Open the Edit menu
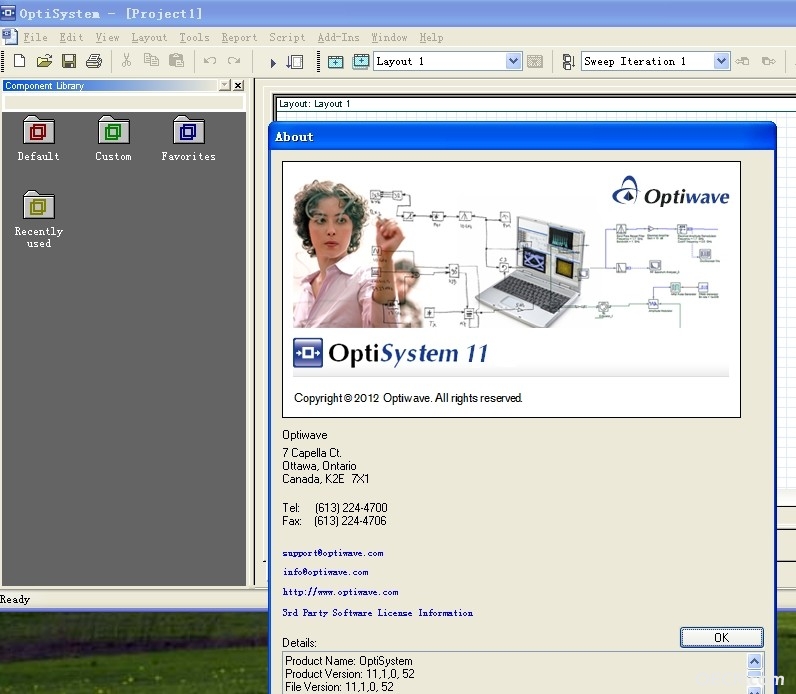 point(71,38)
